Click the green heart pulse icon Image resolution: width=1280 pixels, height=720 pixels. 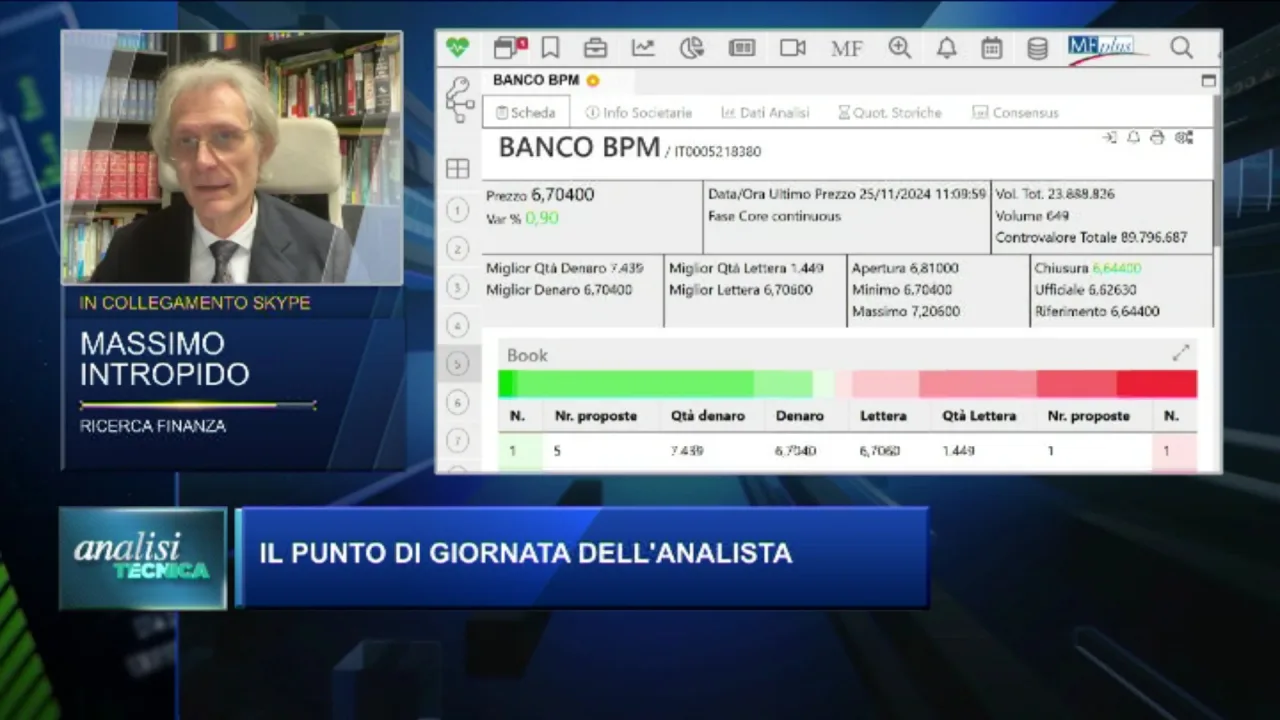point(457,47)
